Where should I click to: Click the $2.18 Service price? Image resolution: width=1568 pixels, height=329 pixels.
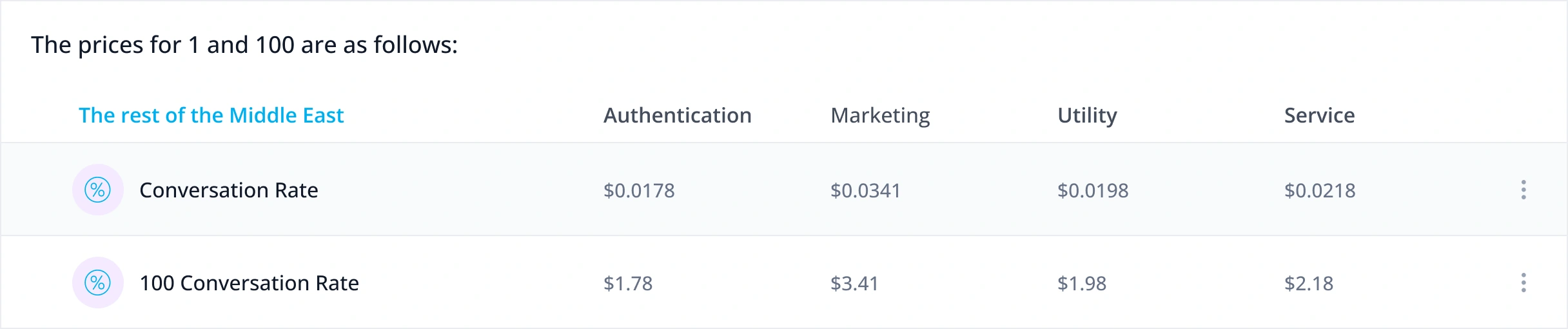[1309, 283]
